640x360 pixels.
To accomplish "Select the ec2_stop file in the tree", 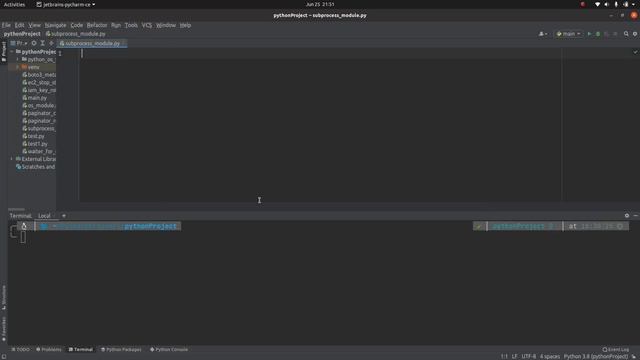I will pyautogui.click(x=39, y=82).
